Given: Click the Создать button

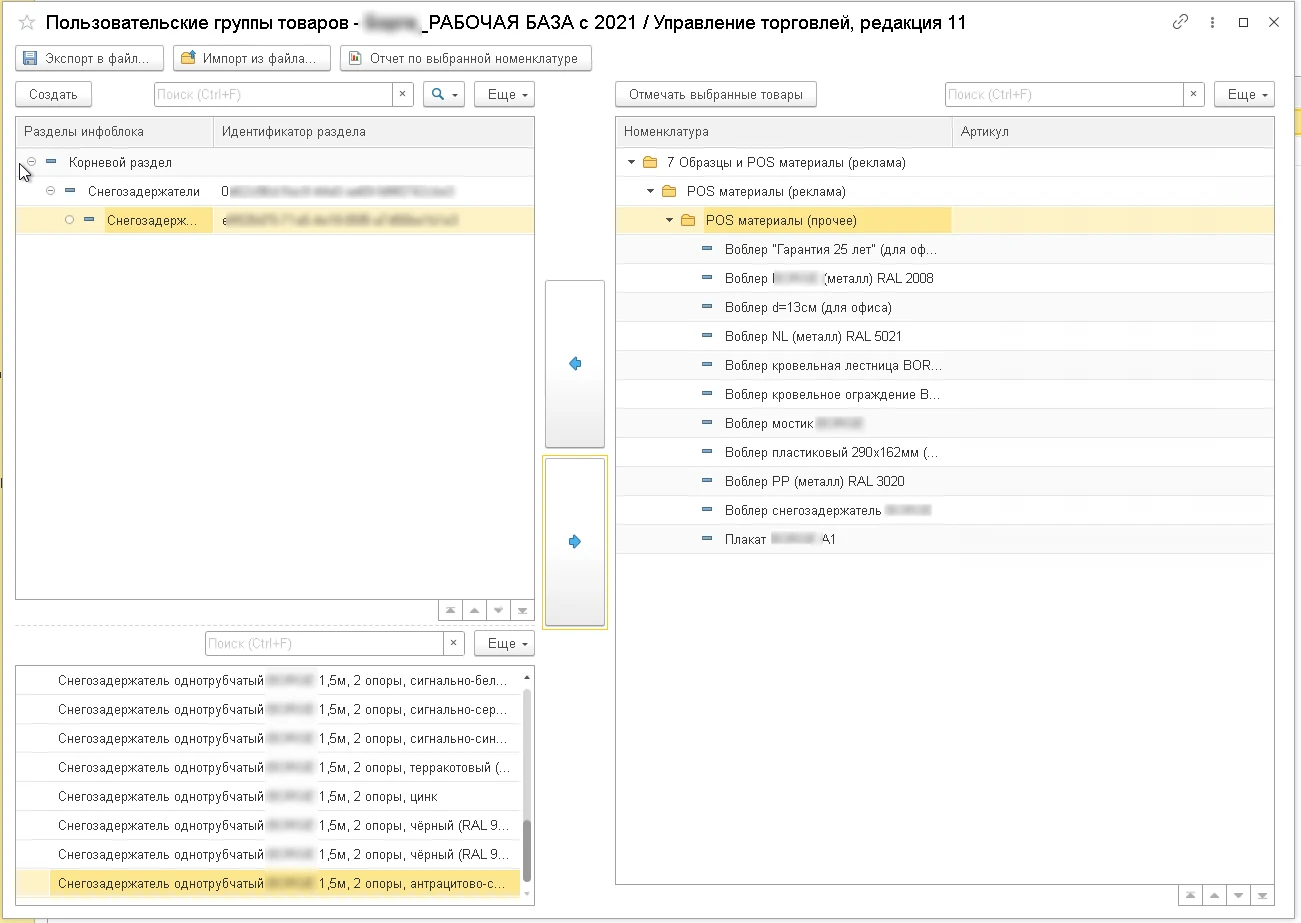Looking at the screenshot, I should coord(54,94).
